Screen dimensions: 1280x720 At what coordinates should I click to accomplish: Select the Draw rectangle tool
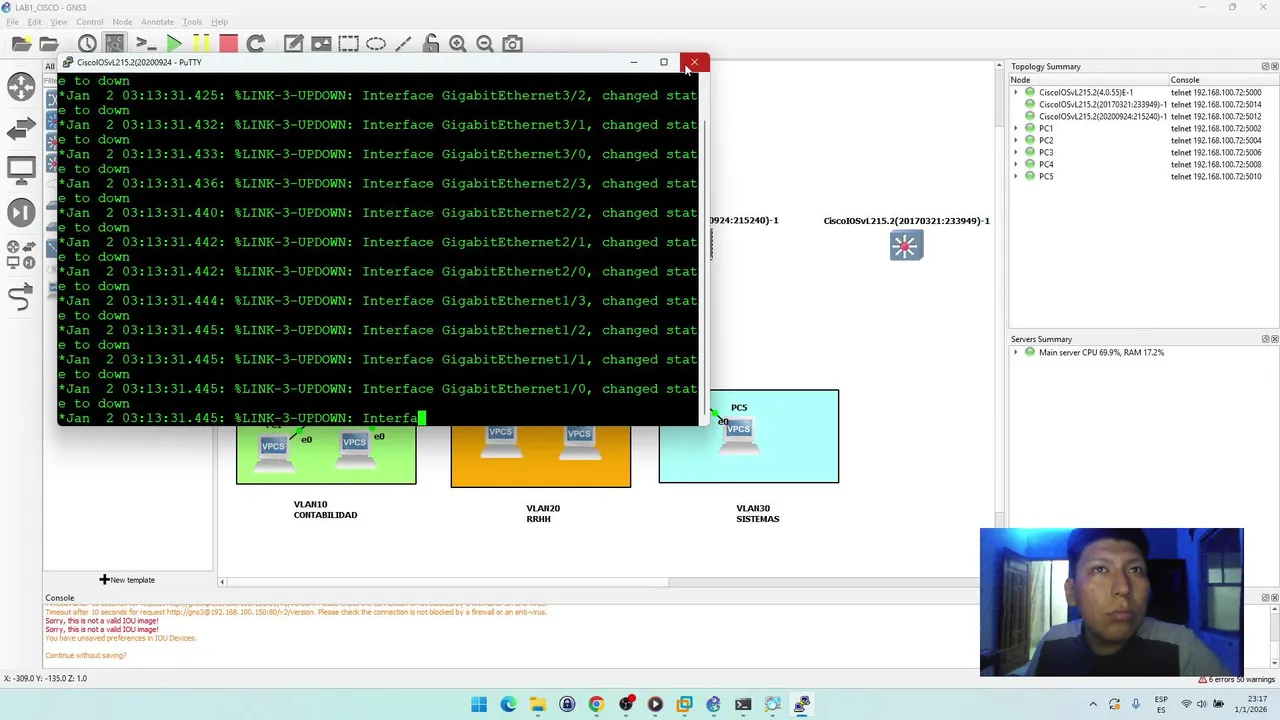(x=348, y=44)
